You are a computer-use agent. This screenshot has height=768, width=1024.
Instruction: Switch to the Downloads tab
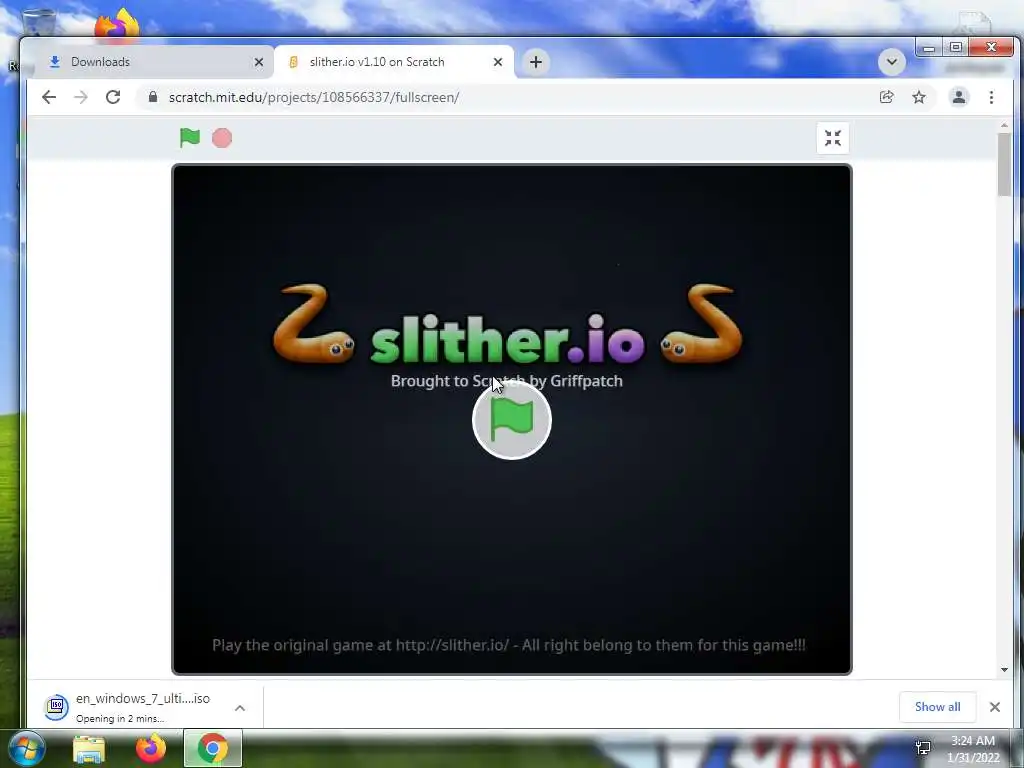coord(153,62)
